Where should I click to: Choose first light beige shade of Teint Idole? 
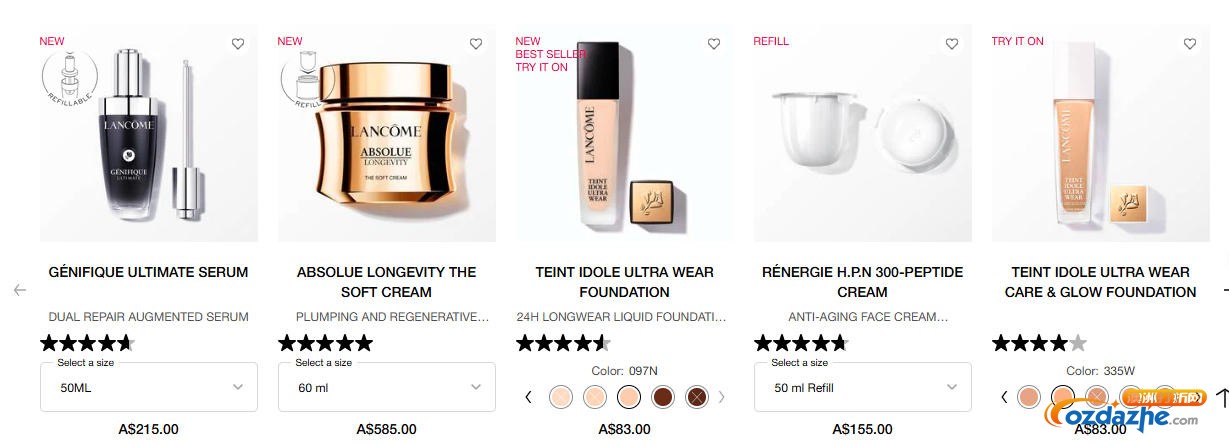(x=561, y=397)
